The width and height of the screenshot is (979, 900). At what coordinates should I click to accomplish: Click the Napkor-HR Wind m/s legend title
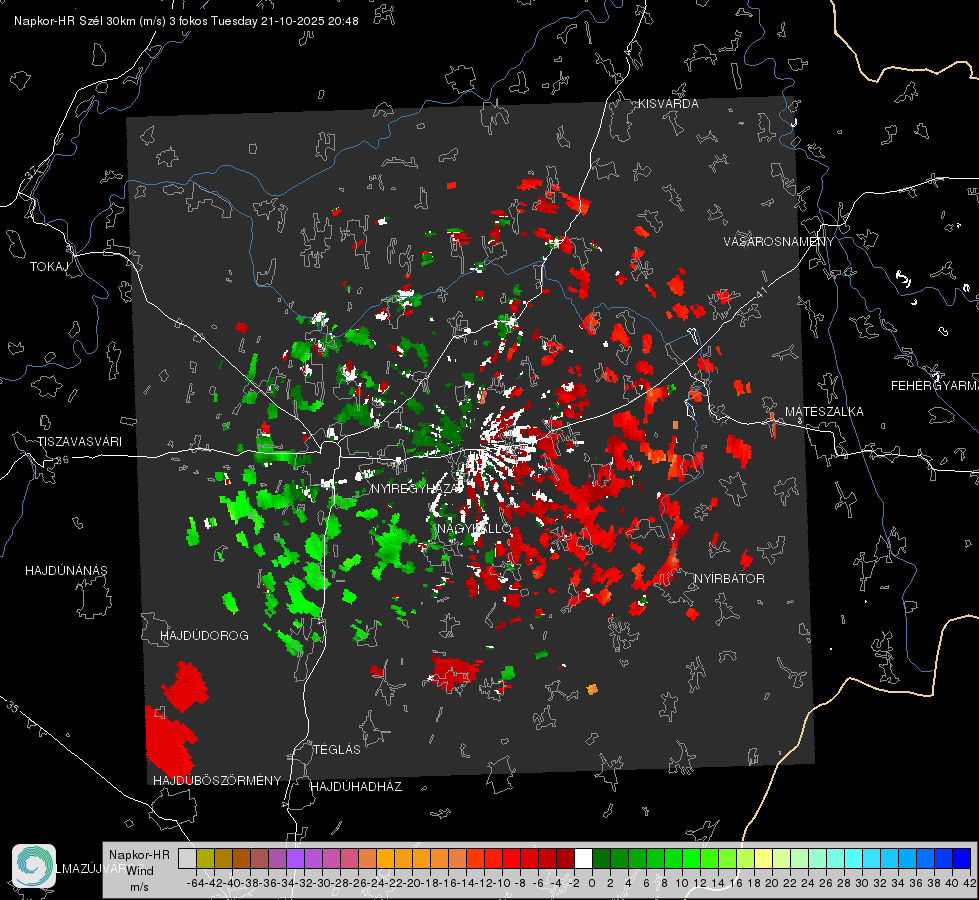139,871
